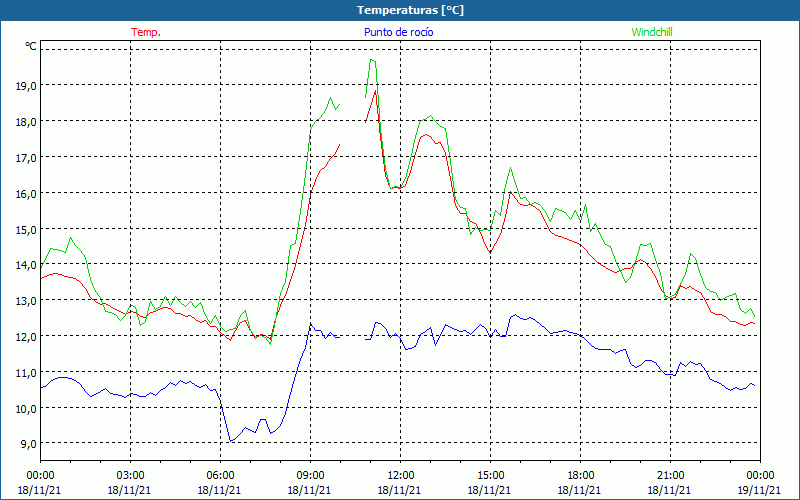Screen dimensions: 800x500
Task: Click the 14,0 y-axis value
Action: pos(27,265)
